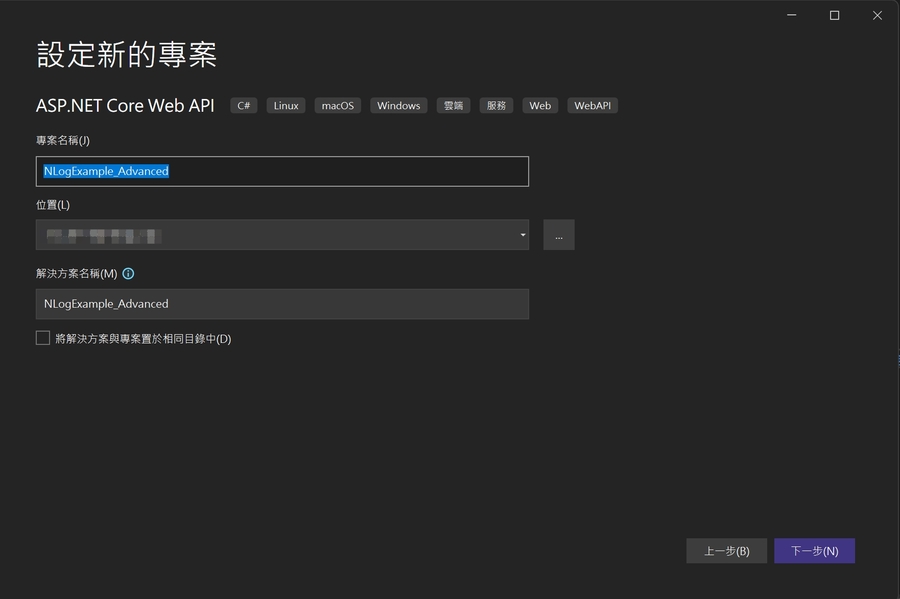
Task: Click the solution name info icon
Action: pos(128,273)
